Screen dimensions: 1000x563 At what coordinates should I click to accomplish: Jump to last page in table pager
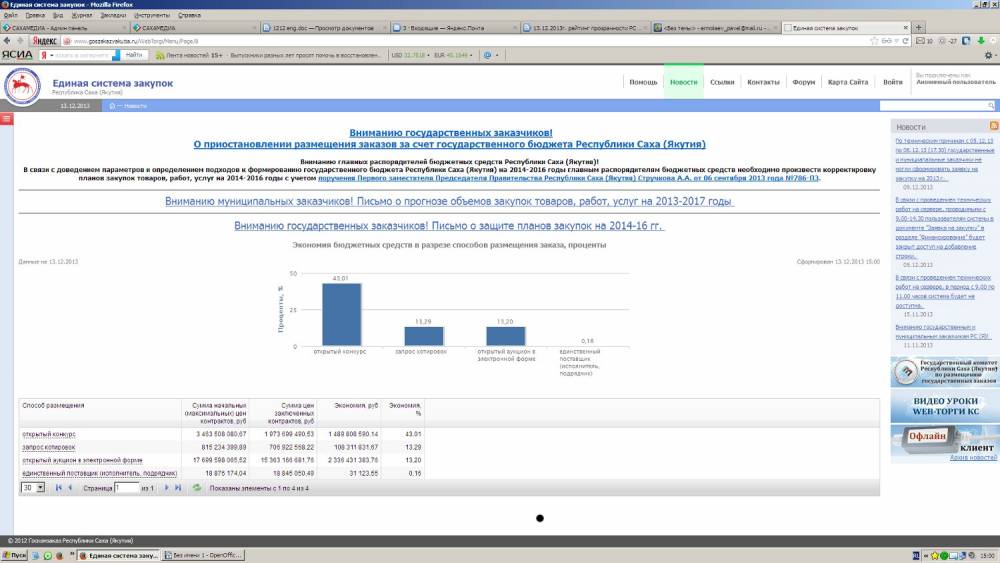click(x=178, y=487)
